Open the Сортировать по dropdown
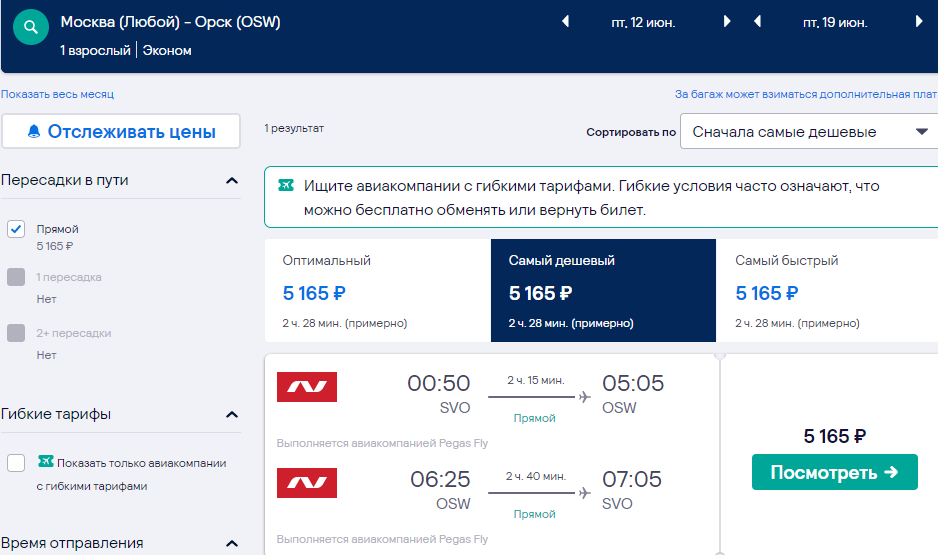 [x=809, y=132]
